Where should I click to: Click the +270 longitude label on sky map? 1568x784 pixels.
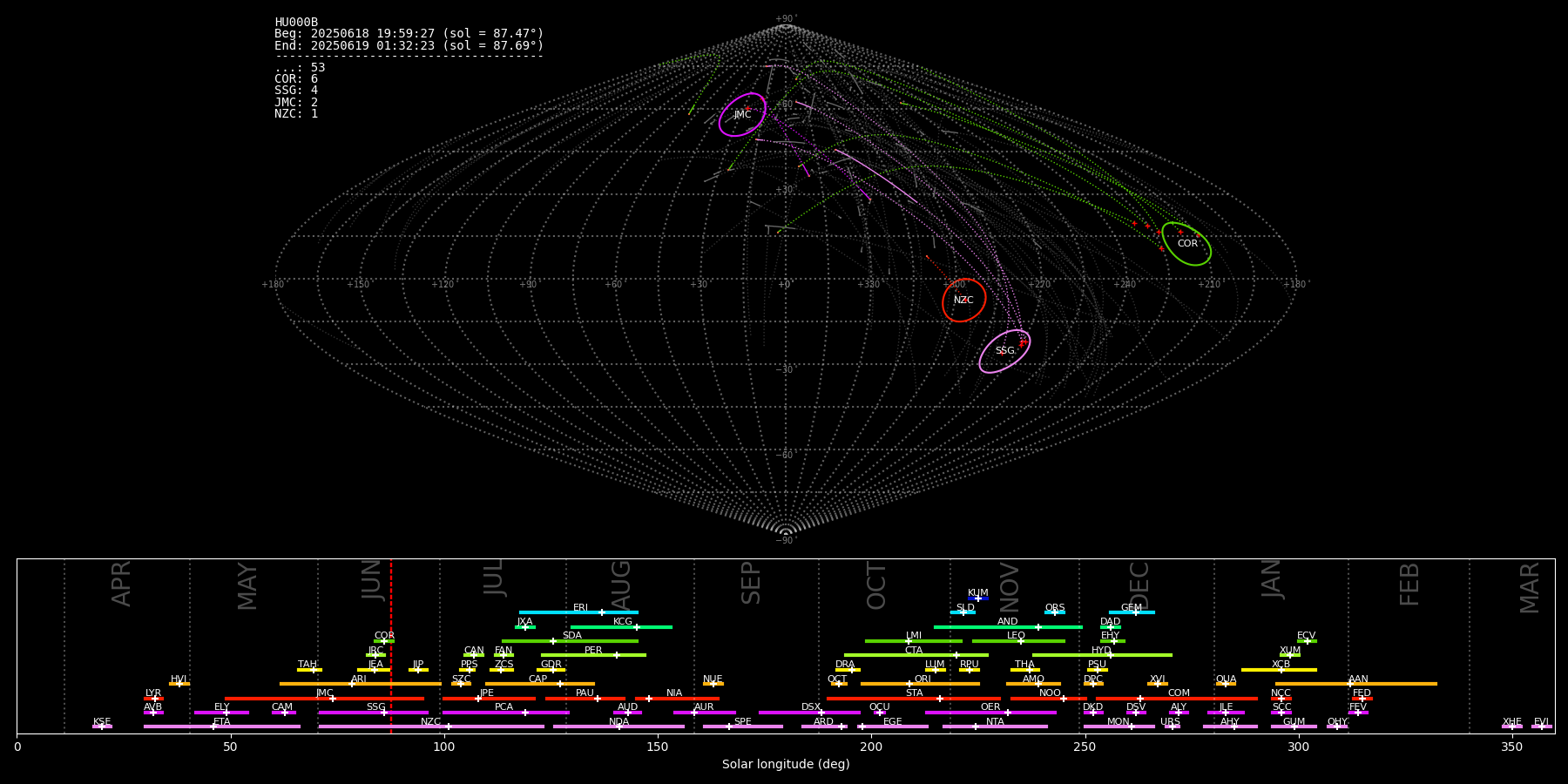point(1039,285)
